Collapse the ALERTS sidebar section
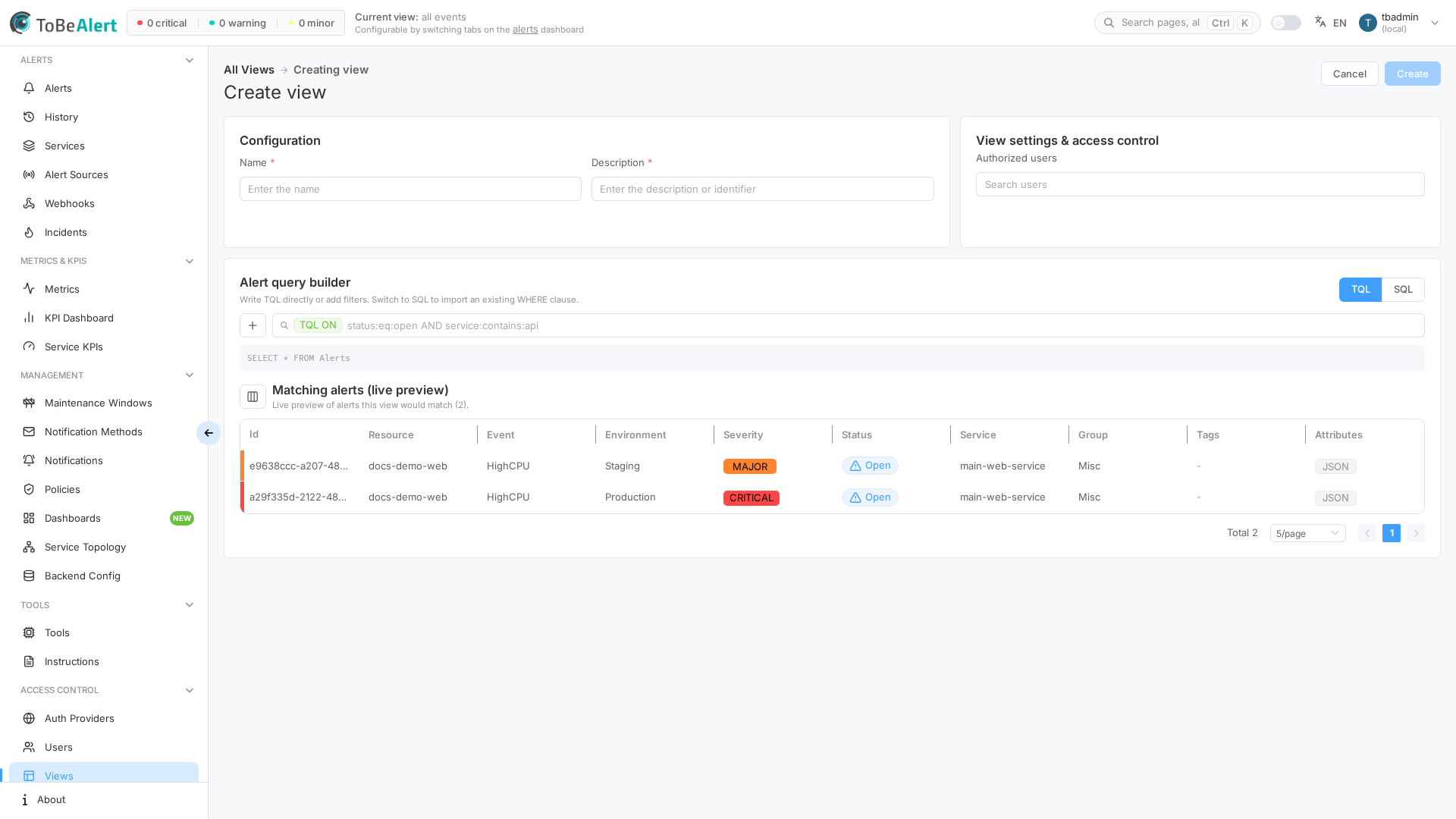 click(x=190, y=60)
